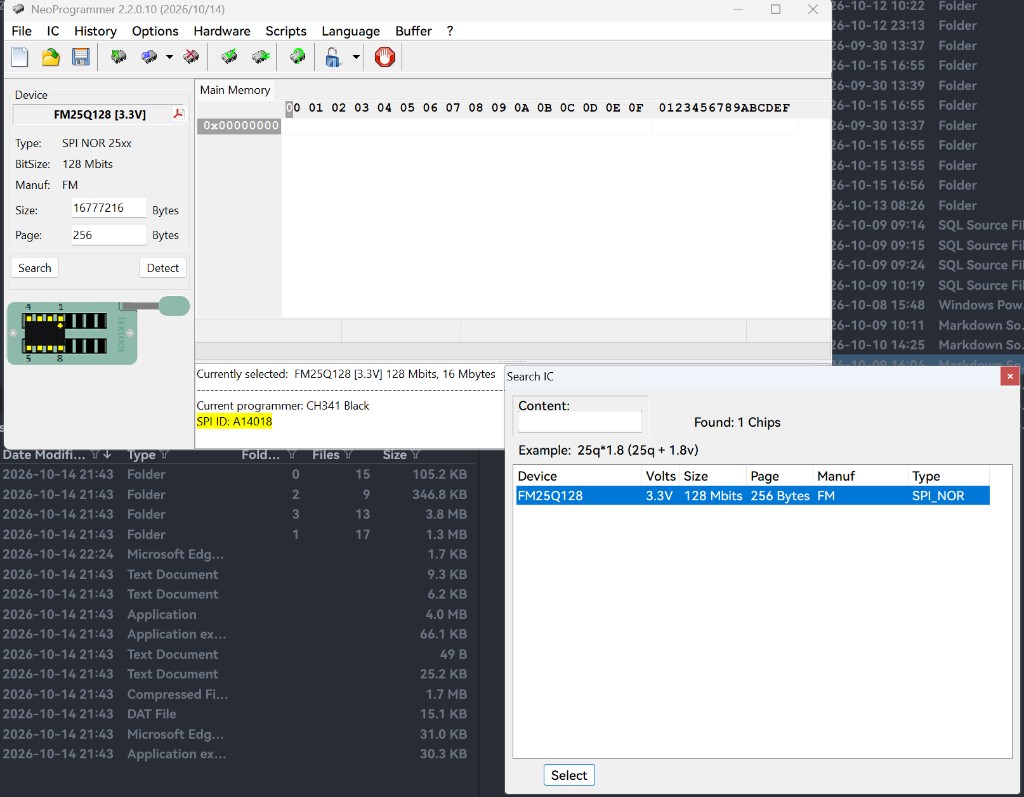
Task: Maximize the NeoProgrammer window
Action: (775, 9)
